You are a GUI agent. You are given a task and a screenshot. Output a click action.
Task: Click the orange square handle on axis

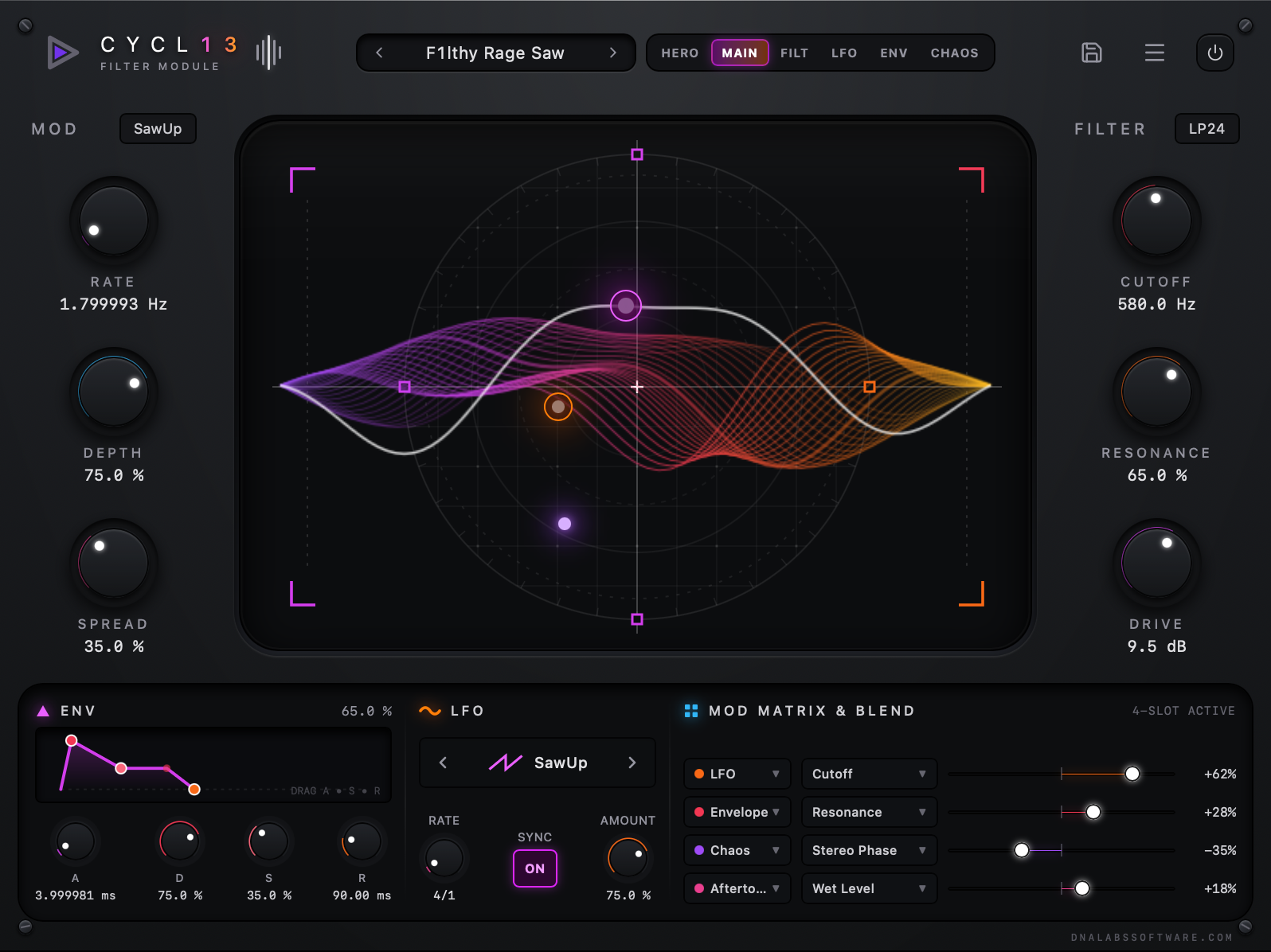[x=870, y=387]
